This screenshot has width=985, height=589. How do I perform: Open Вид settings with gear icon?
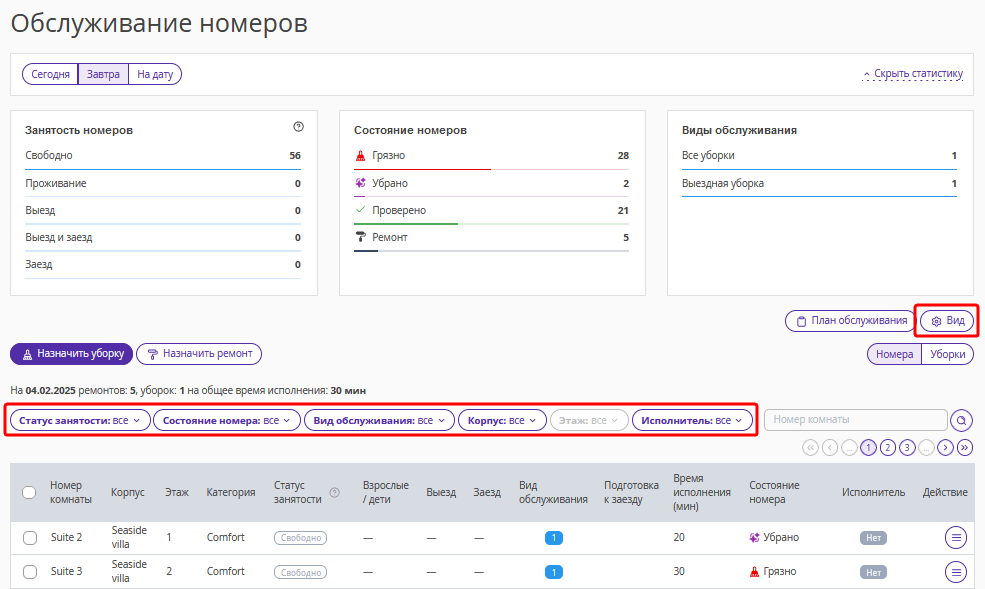tap(947, 321)
